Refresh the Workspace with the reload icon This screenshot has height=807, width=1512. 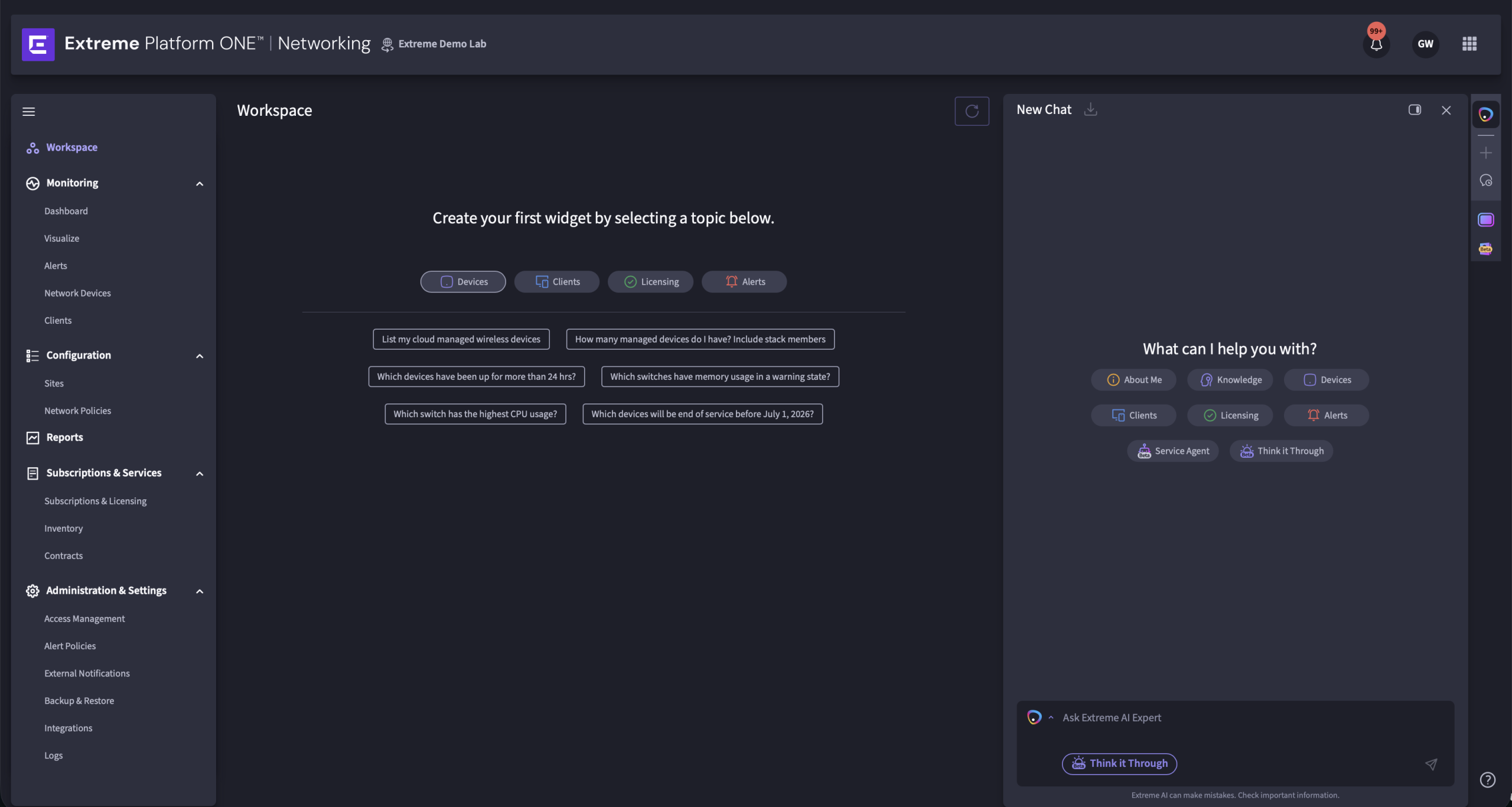[972, 111]
